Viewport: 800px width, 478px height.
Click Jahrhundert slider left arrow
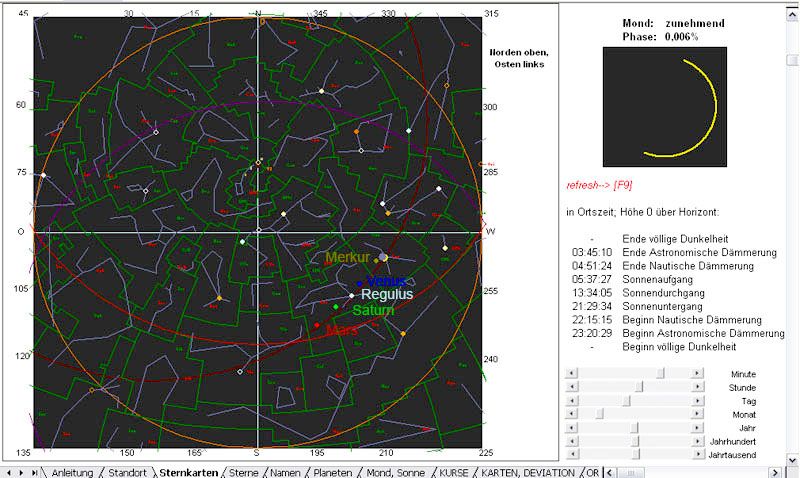(x=571, y=441)
